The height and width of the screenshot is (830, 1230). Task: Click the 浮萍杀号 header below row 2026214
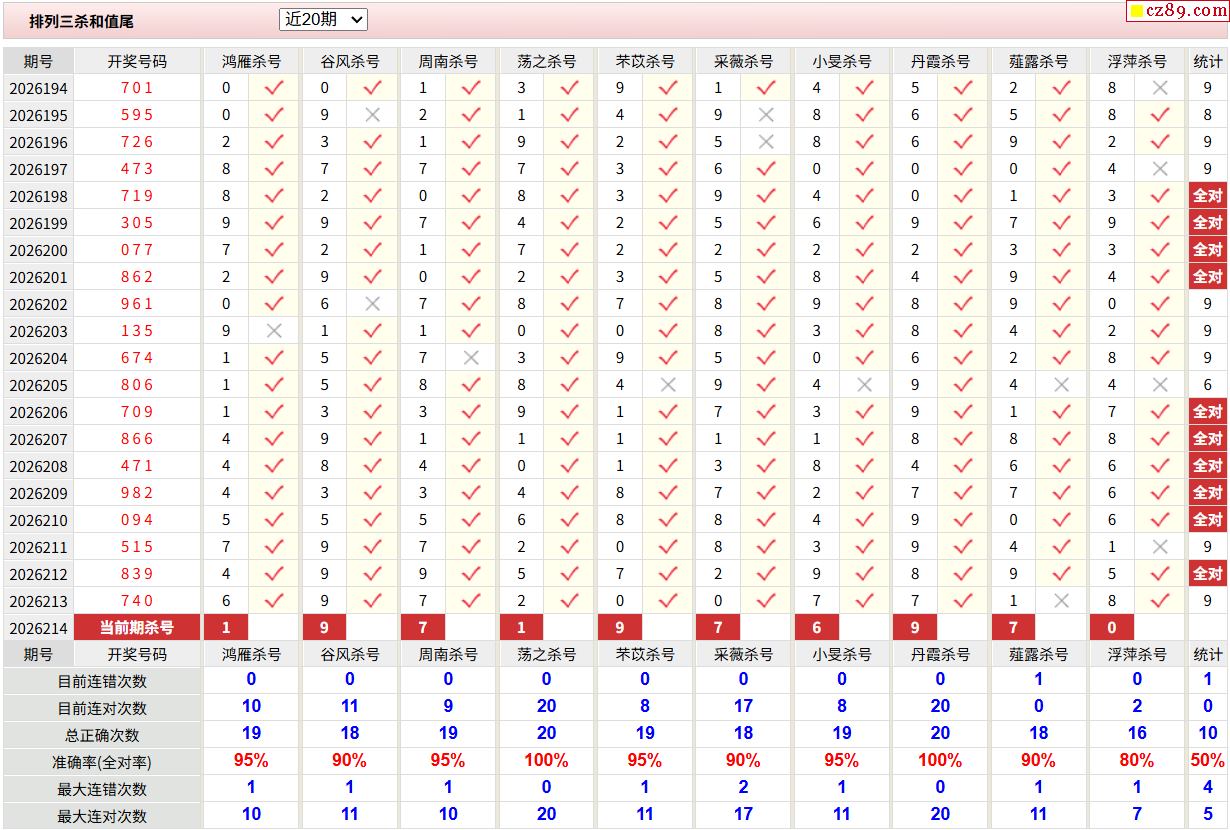click(1137, 655)
